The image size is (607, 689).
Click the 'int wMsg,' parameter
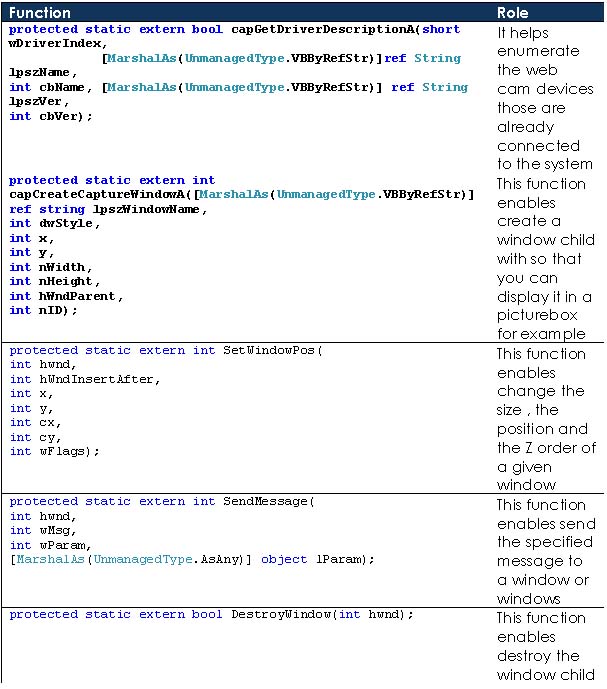(x=43, y=531)
